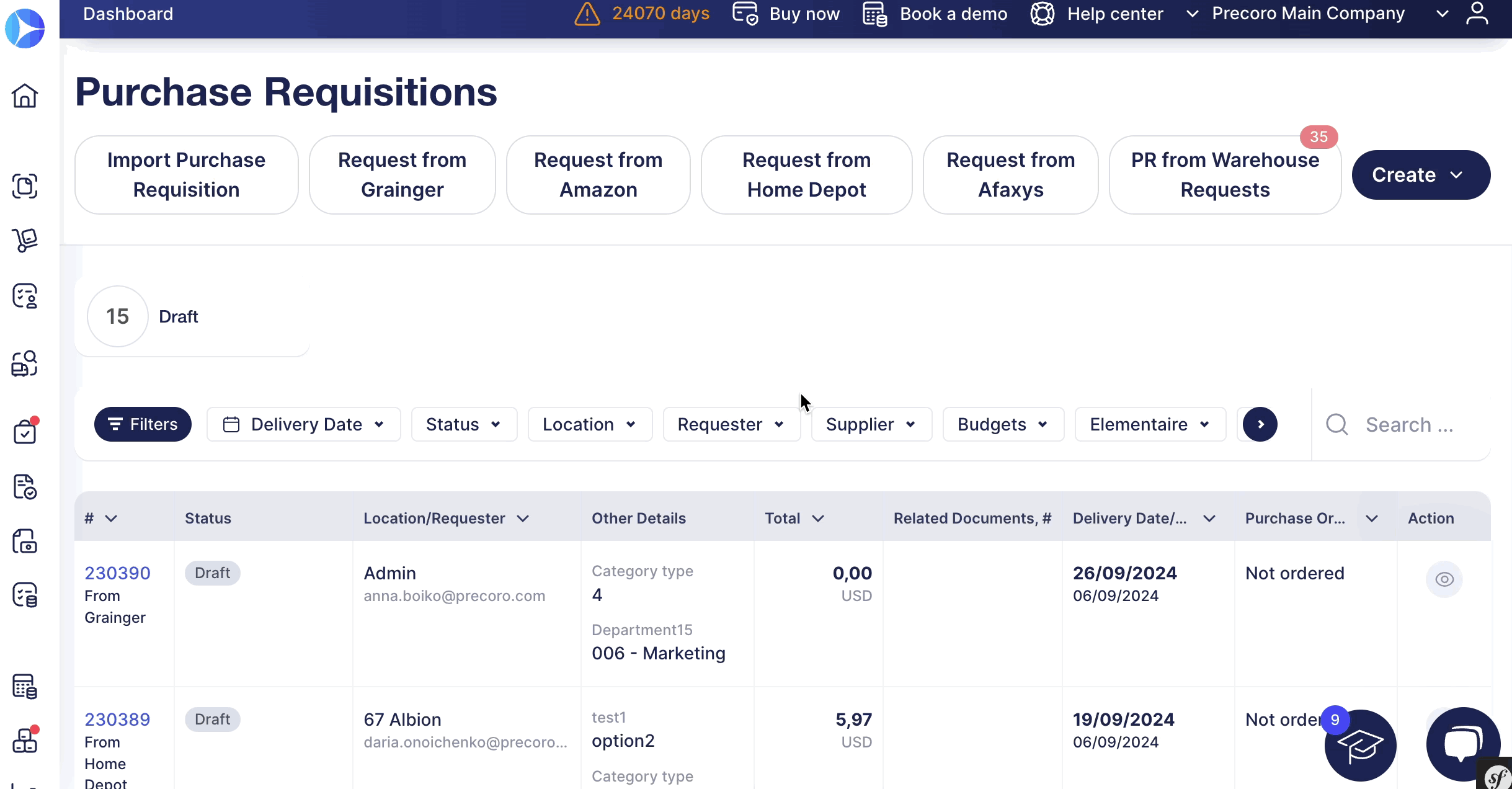This screenshot has width=1512, height=789.
Task: Click Request from Amazon button
Action: 598,175
